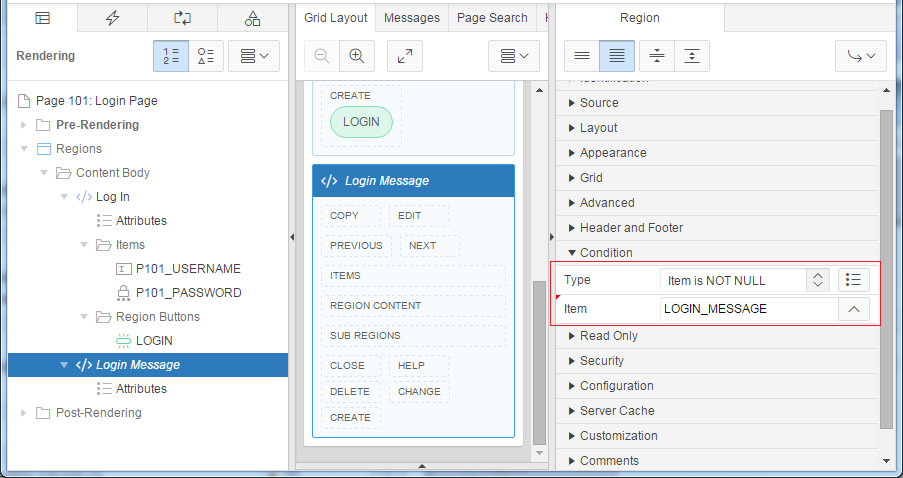Click the left splitter collapse arrow
This screenshot has width=903, height=478.
point(292,237)
